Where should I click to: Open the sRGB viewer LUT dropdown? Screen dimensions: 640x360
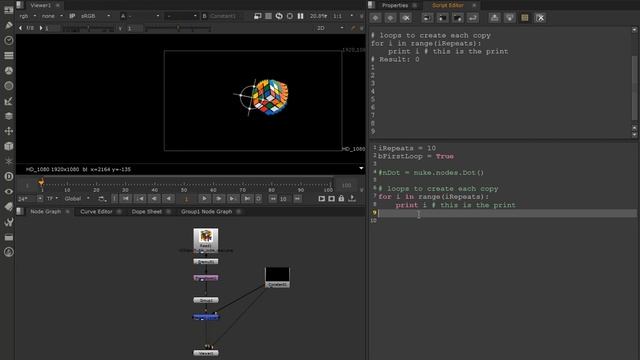[96, 16]
